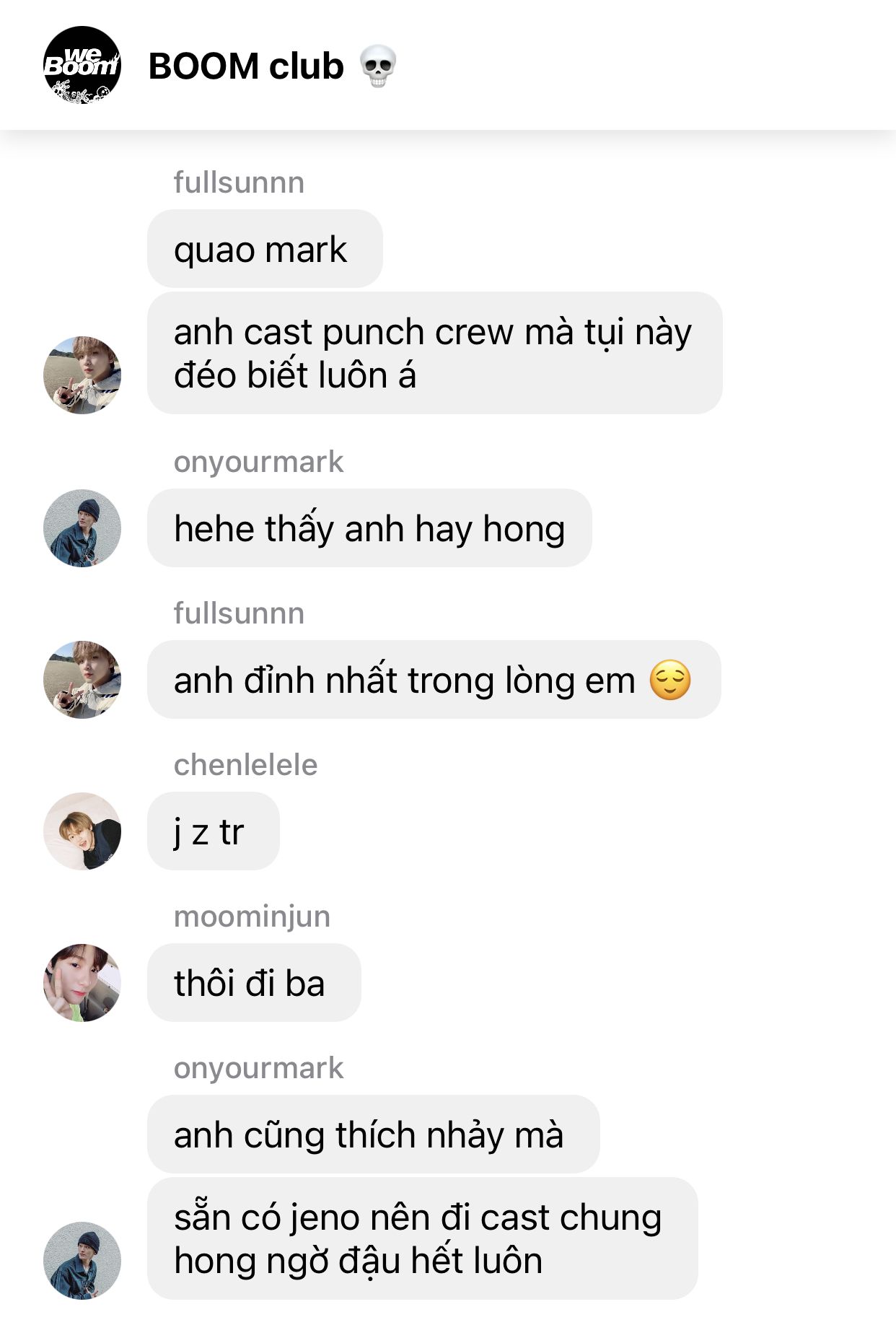The image size is (896, 1325).
Task: Select the 'hehe thấy anh hay hong' message
Action: point(369,528)
